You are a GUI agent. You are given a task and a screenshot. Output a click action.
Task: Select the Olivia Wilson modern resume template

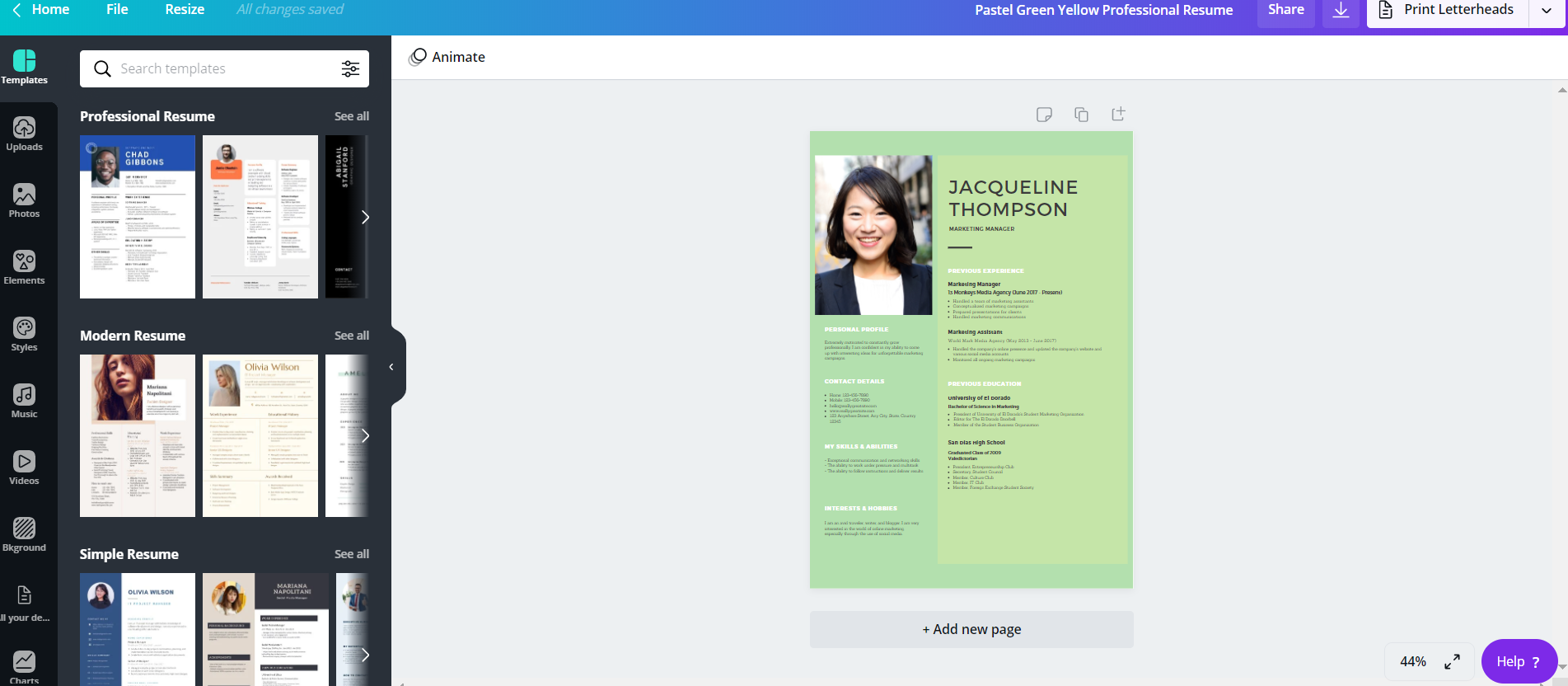(260, 435)
